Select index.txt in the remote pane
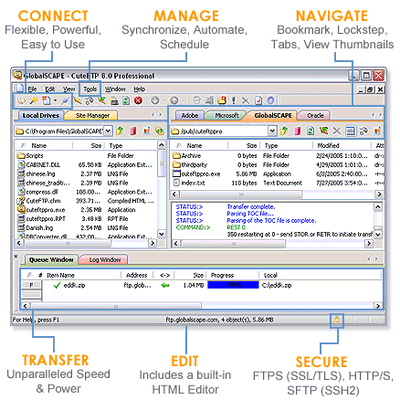 point(189,183)
